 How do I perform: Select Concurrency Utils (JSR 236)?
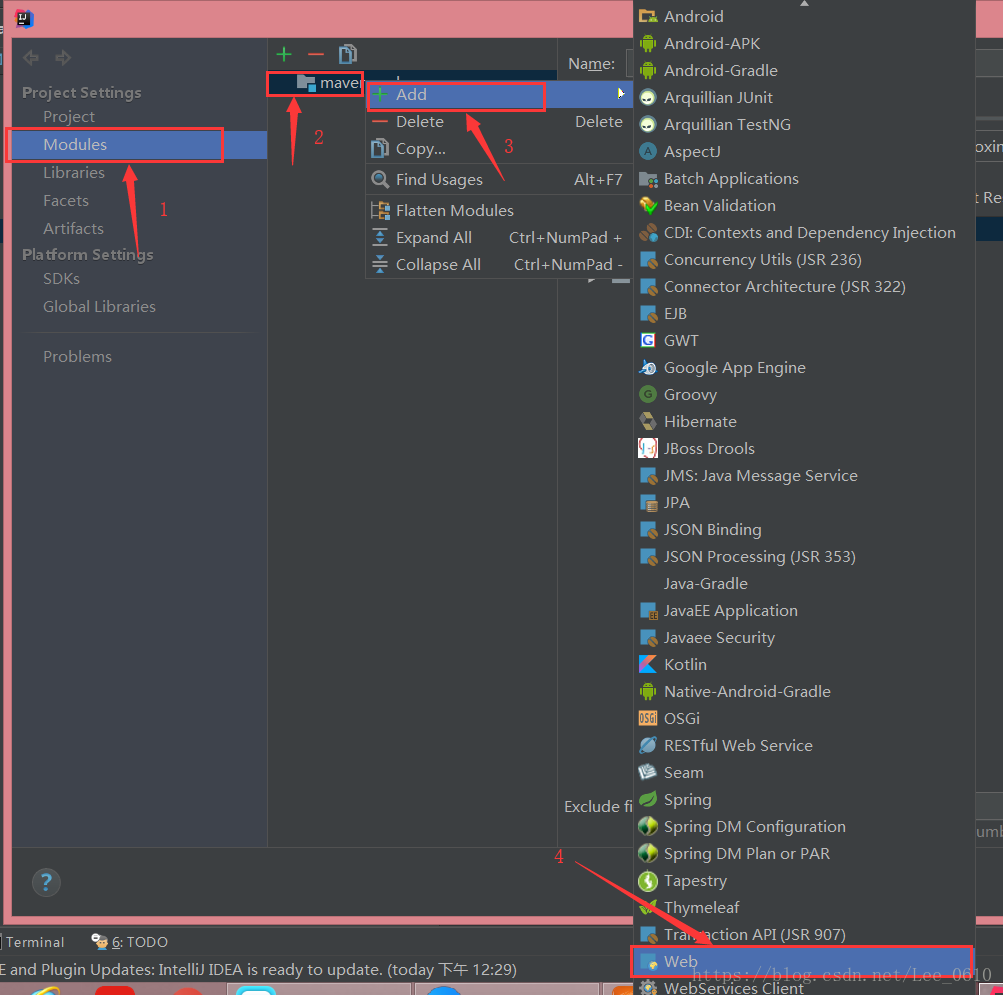pos(804,259)
